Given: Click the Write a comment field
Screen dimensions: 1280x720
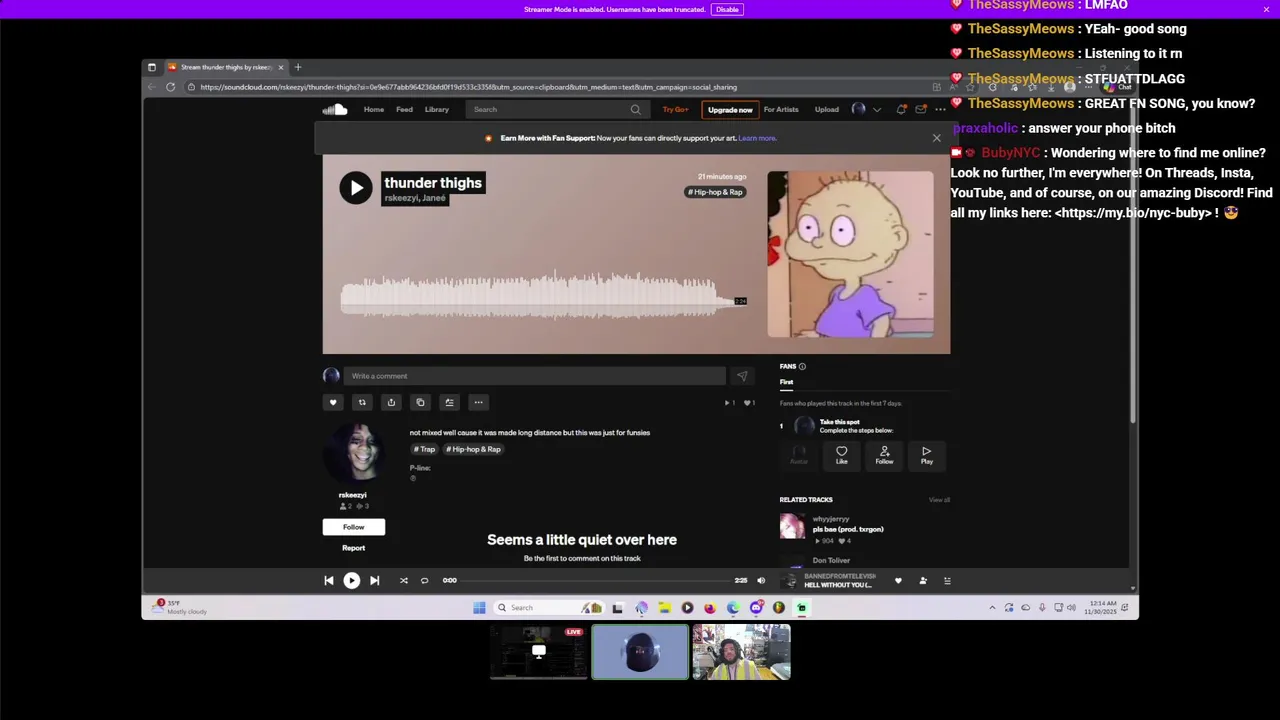Looking at the screenshot, I should click(535, 376).
